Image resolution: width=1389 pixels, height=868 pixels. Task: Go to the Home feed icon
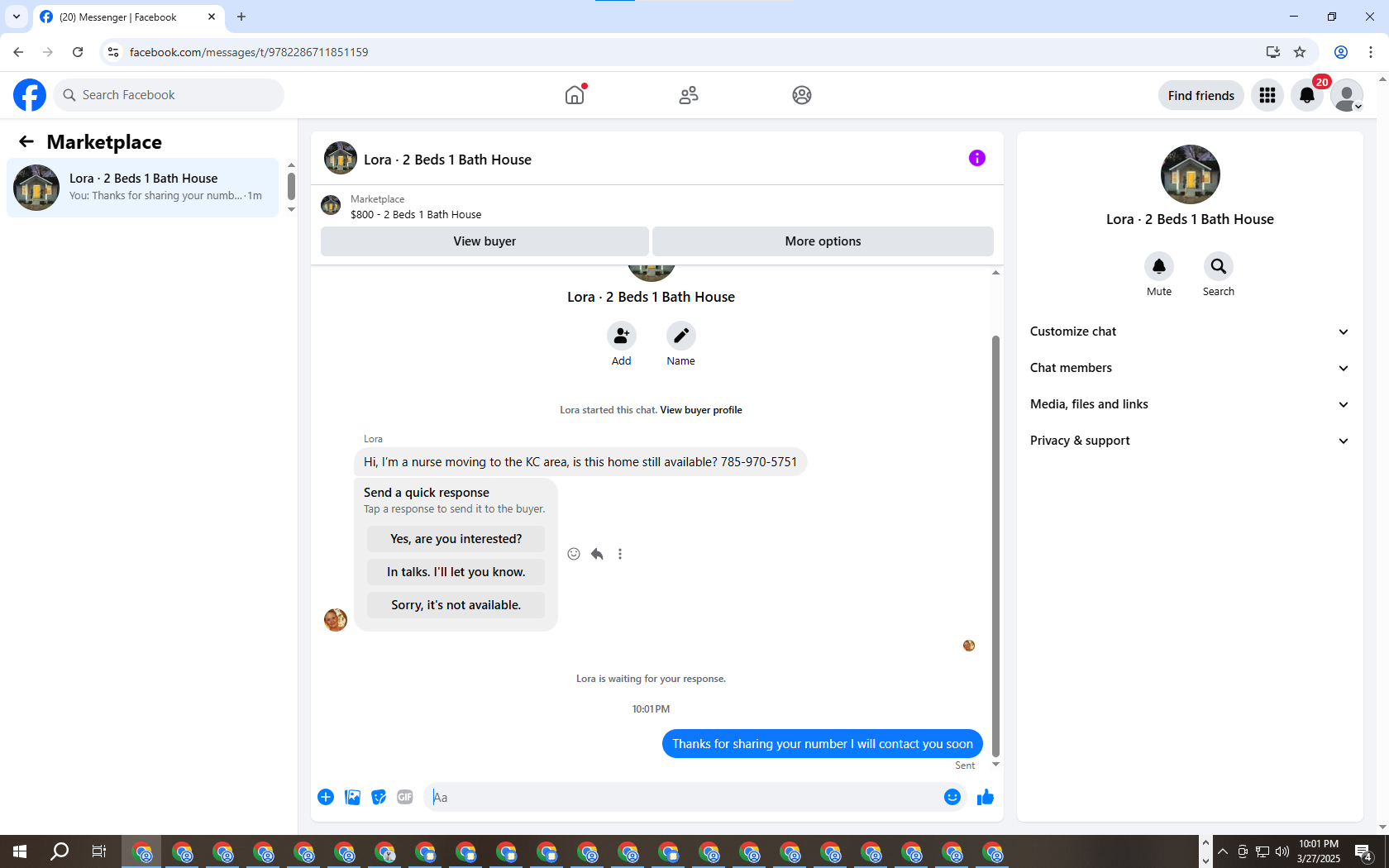point(575,95)
